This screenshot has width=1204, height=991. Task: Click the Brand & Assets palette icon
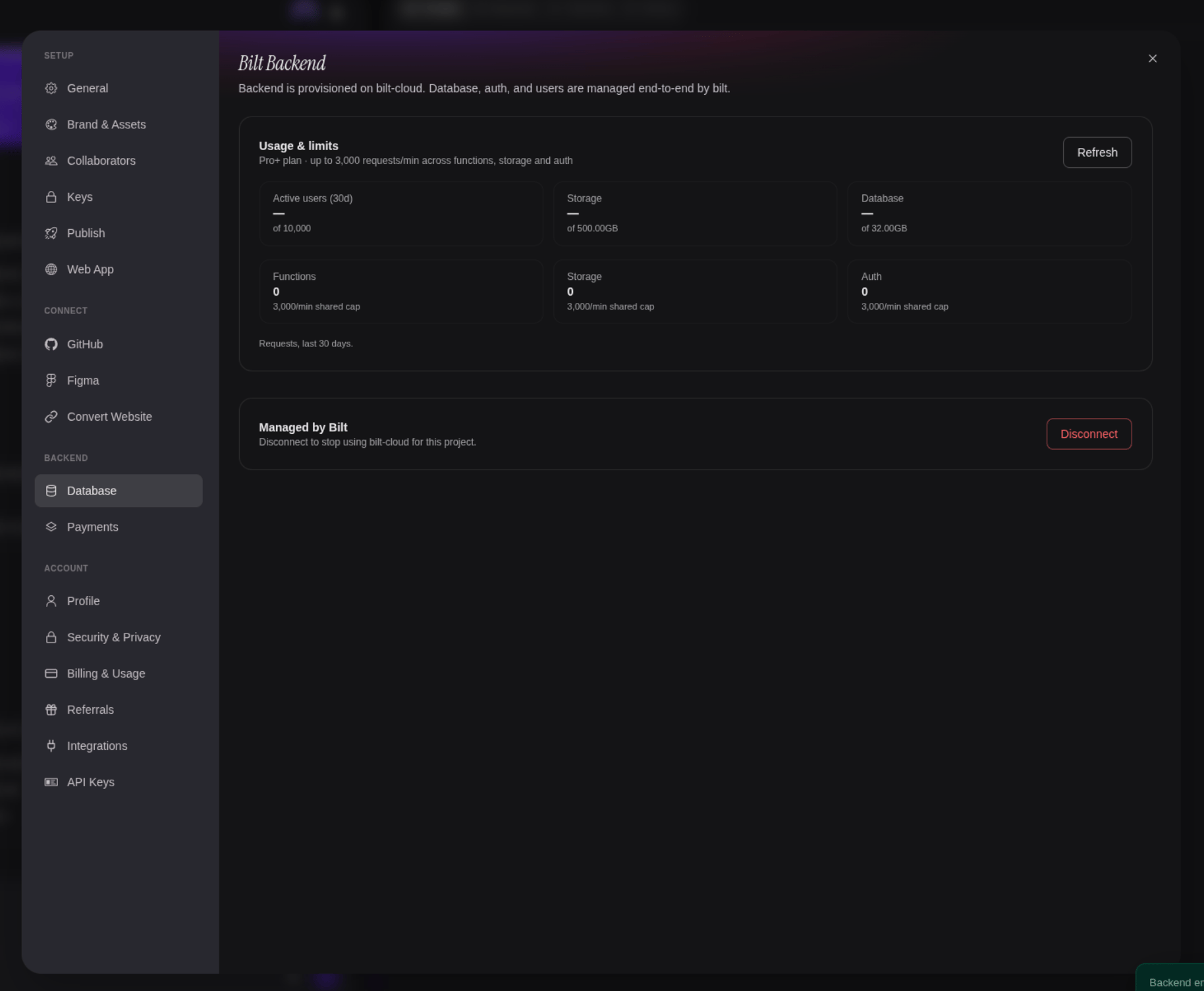coord(51,124)
